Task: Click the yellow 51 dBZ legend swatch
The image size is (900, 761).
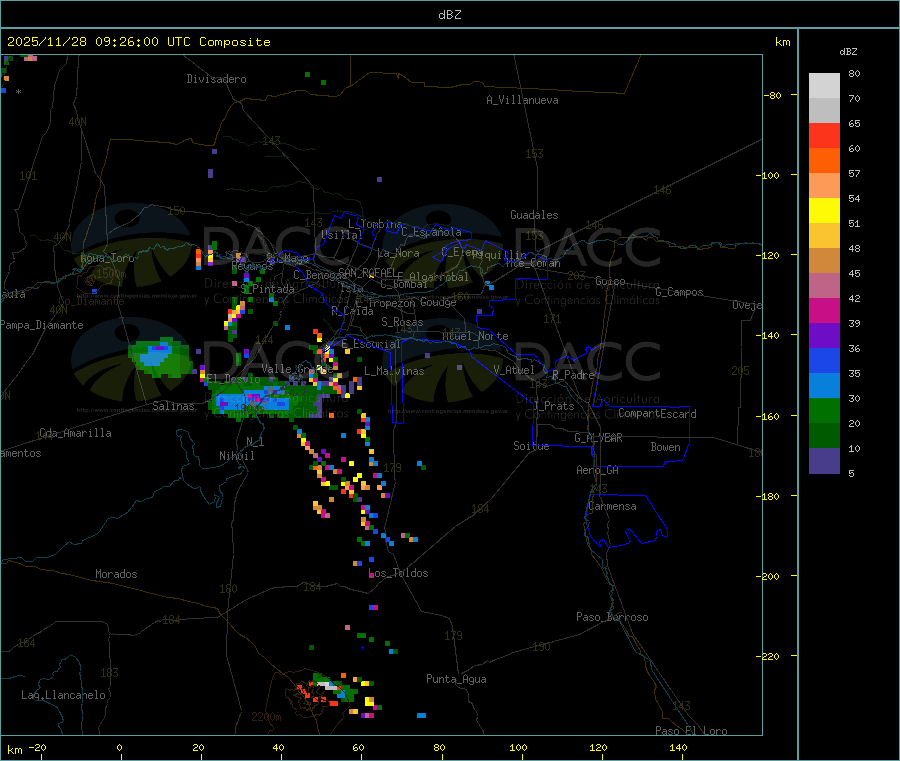Action: [x=824, y=211]
